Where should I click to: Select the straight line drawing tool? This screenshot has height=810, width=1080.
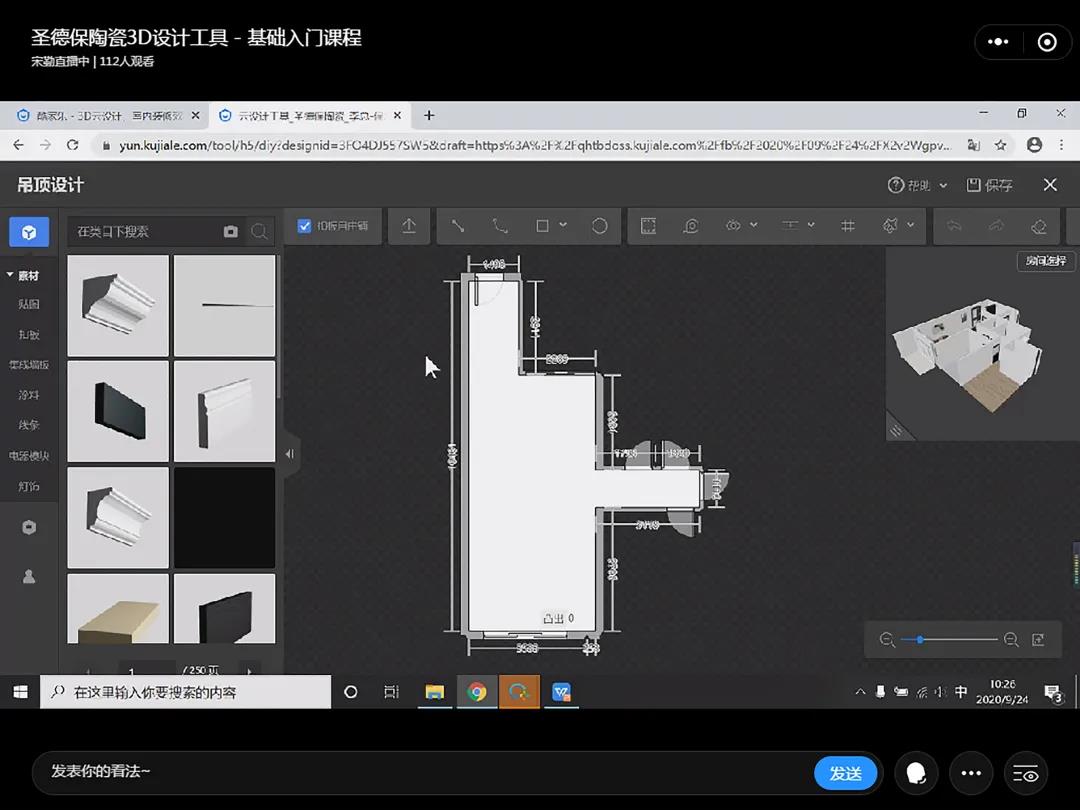pos(458,226)
